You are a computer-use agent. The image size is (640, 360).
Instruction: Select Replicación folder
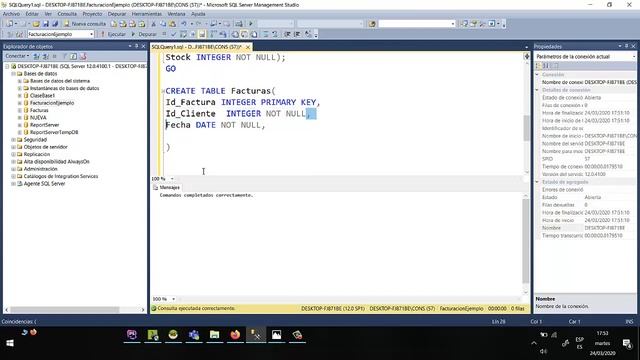click(x=36, y=154)
